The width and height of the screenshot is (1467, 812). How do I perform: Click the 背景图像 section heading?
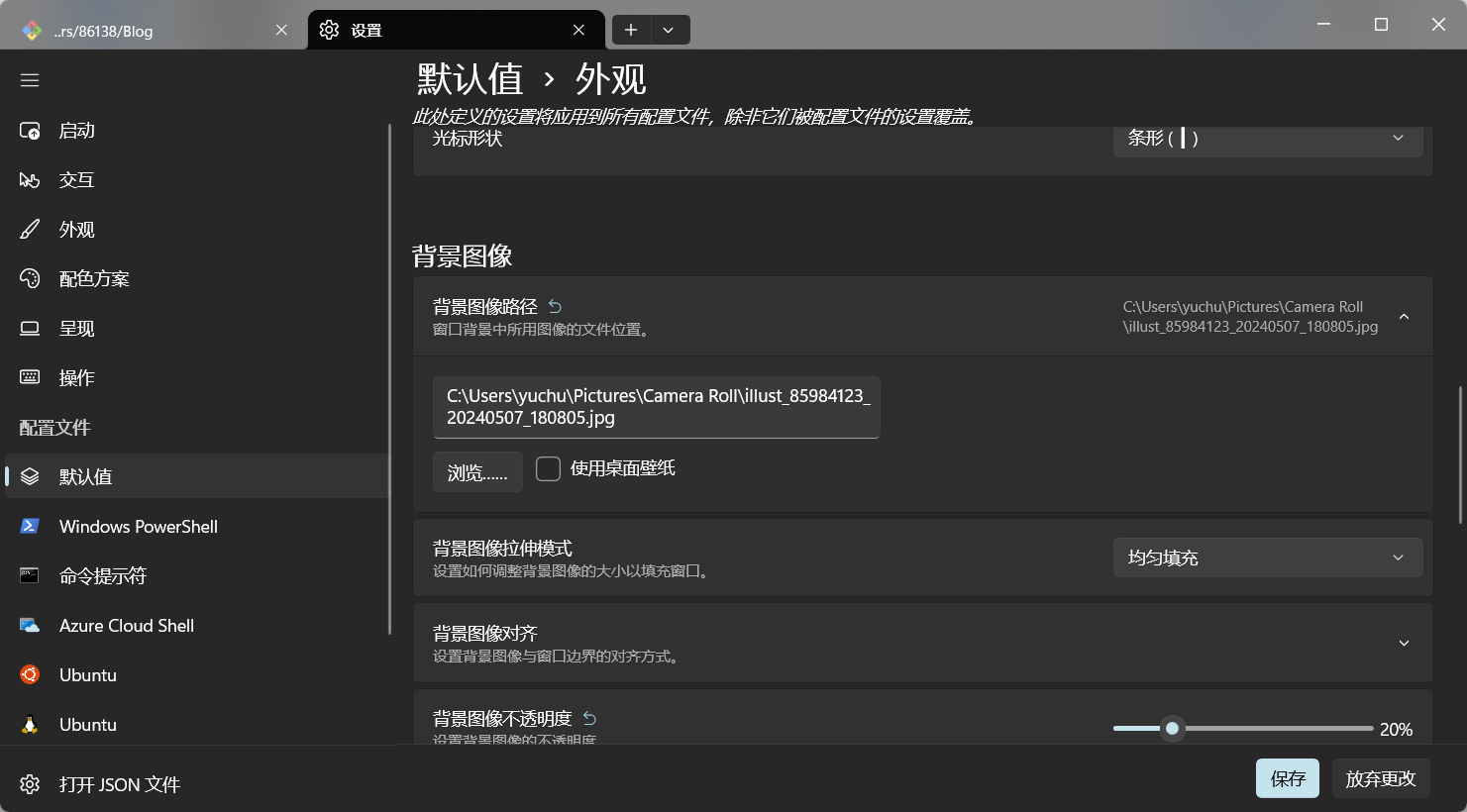462,256
